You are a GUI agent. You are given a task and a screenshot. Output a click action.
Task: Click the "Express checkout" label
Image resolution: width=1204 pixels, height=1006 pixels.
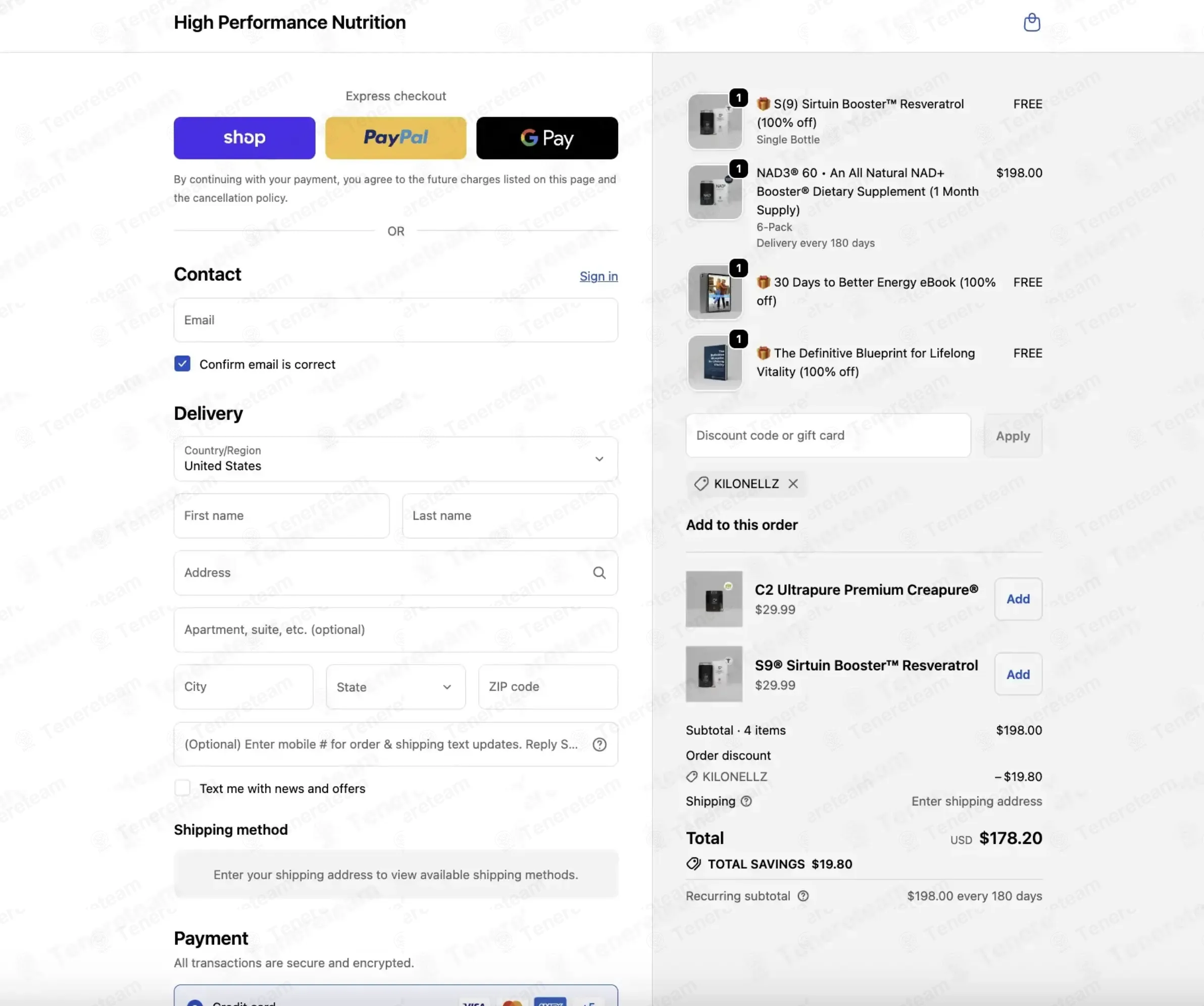click(x=395, y=96)
